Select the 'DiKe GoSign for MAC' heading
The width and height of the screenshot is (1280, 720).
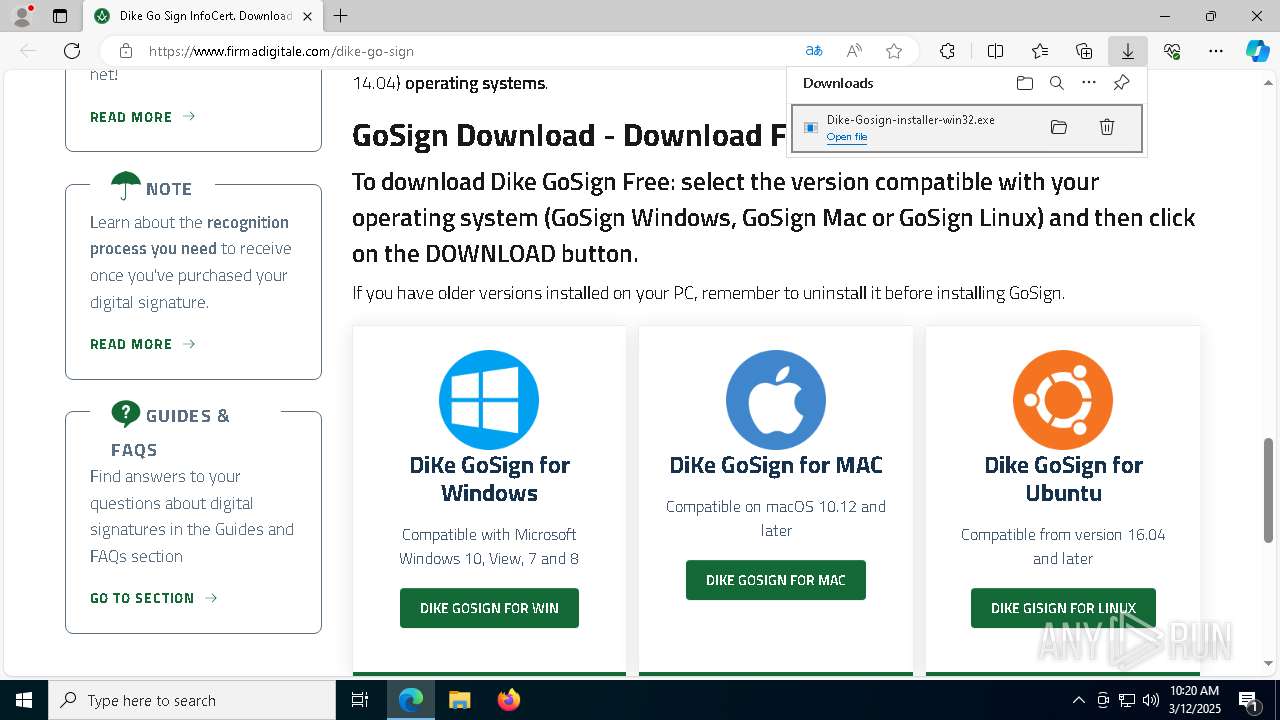[776, 465]
